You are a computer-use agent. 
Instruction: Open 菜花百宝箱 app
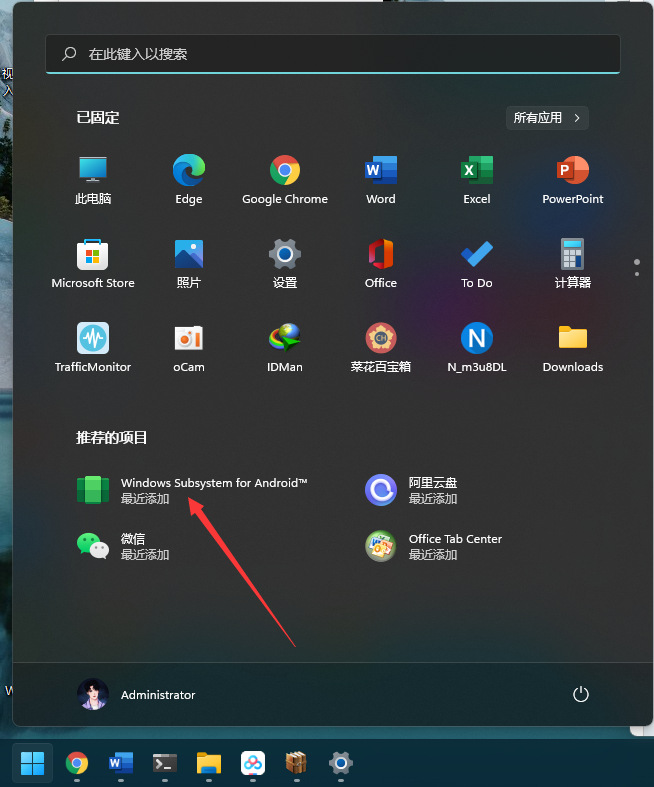pos(381,348)
